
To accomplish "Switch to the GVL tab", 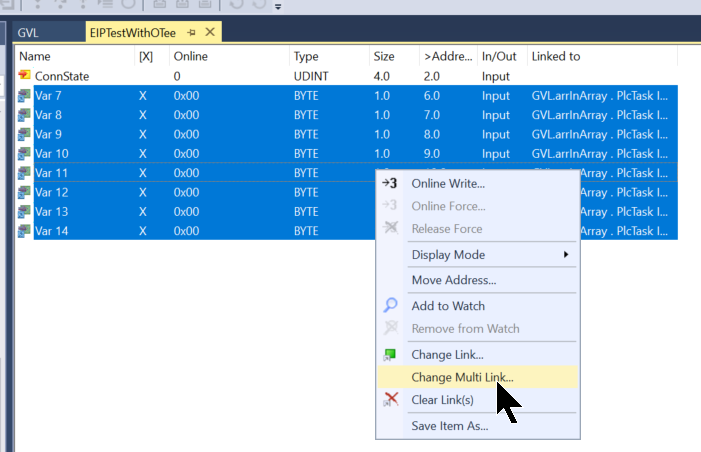I will coord(29,33).
